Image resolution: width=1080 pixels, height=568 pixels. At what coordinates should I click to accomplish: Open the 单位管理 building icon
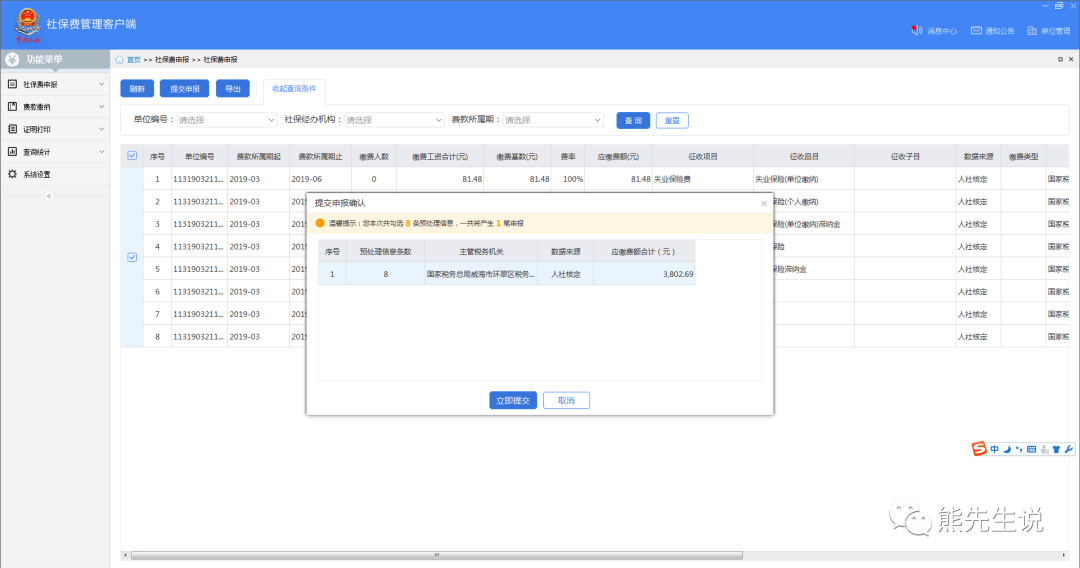(x=1032, y=30)
